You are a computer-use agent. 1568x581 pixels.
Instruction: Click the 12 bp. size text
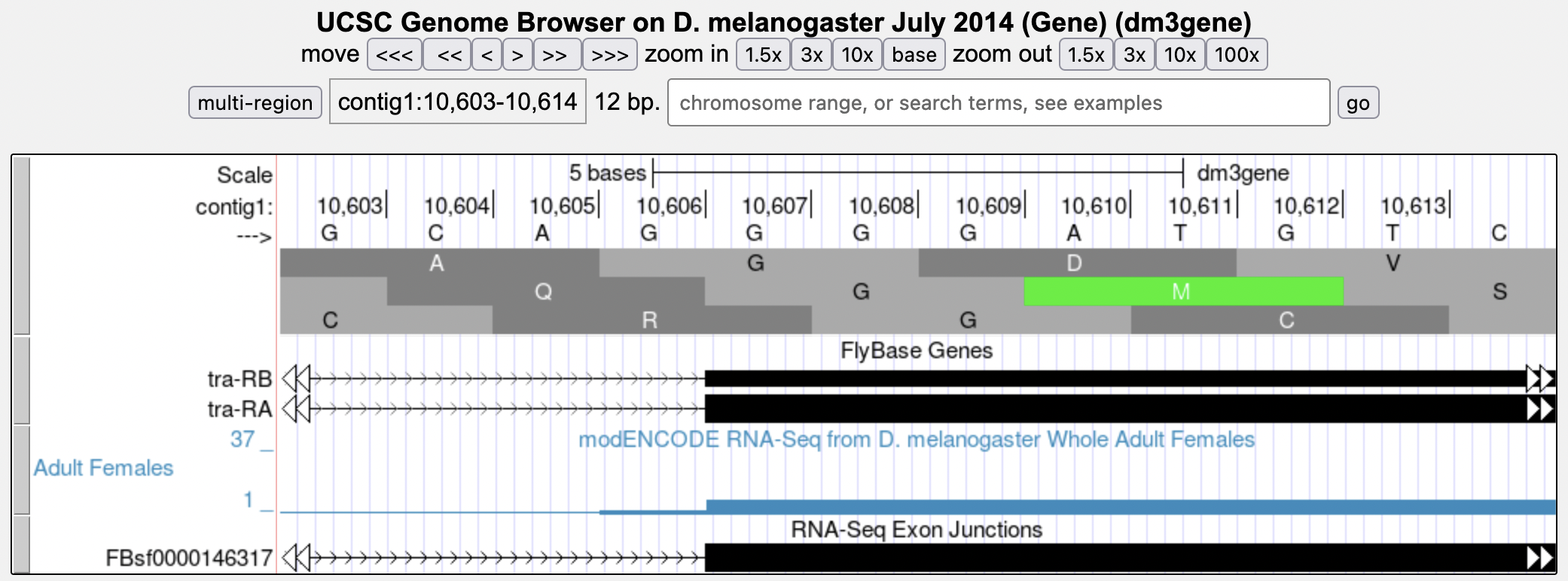[x=627, y=102]
